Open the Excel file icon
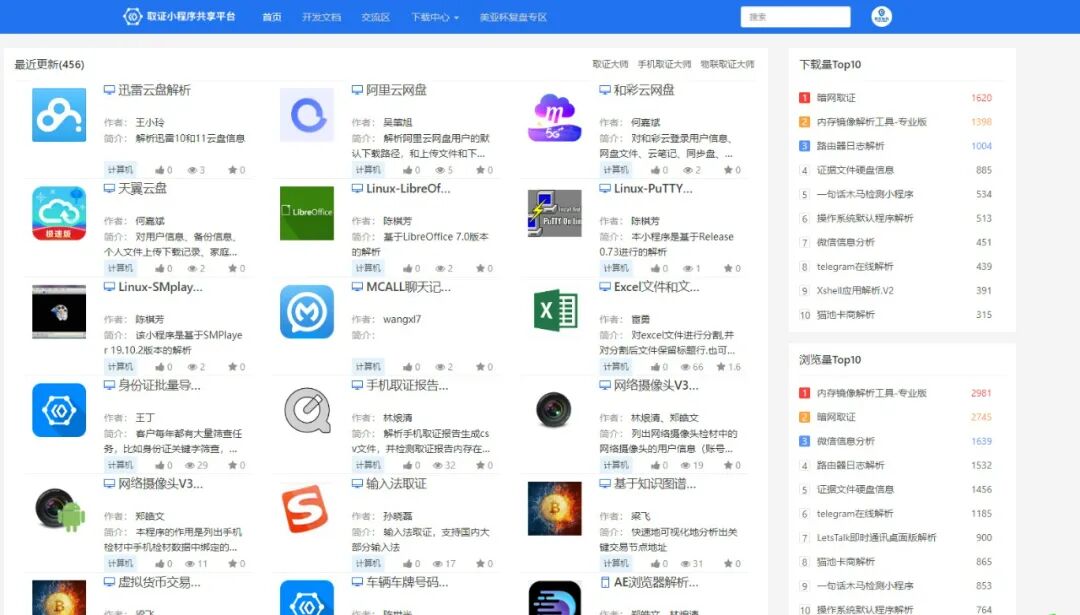This screenshot has width=1080, height=615. click(554, 311)
